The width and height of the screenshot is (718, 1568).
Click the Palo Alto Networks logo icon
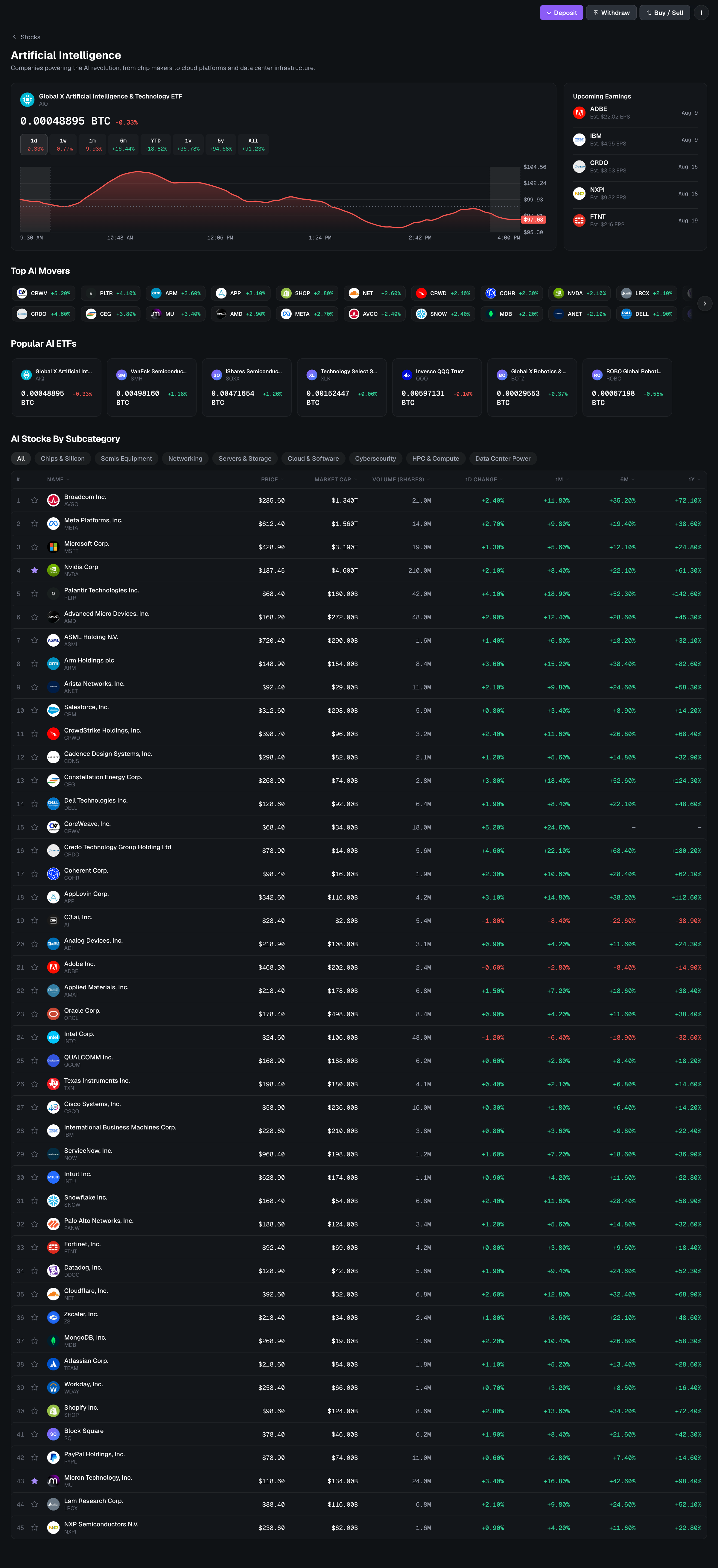pyautogui.click(x=53, y=1224)
